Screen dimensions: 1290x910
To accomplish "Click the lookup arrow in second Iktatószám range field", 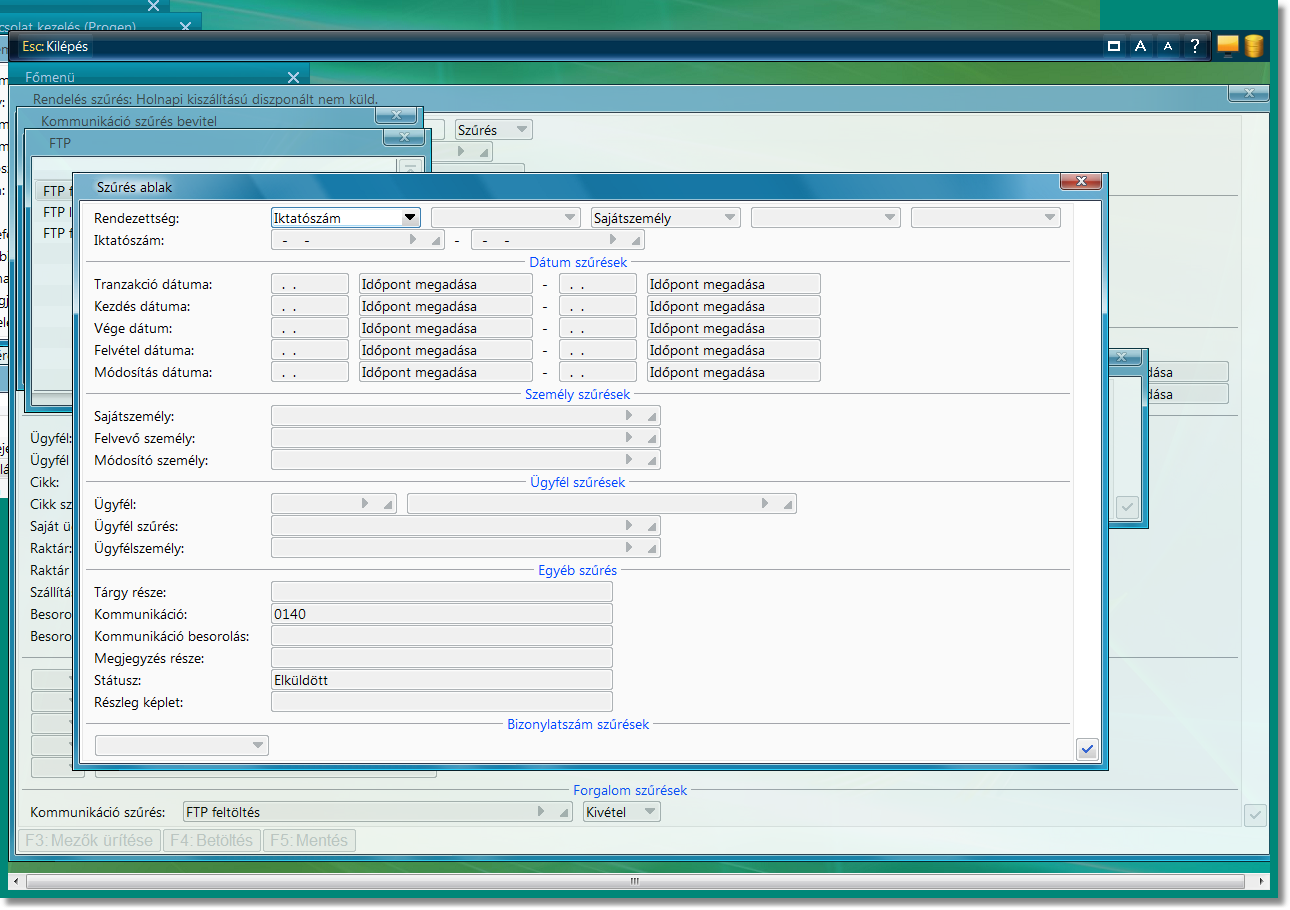I will [x=613, y=240].
